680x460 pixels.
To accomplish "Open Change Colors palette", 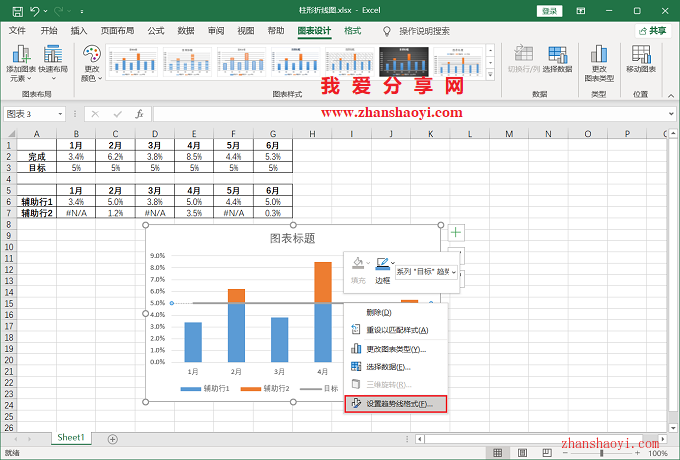I will pyautogui.click(x=92, y=63).
